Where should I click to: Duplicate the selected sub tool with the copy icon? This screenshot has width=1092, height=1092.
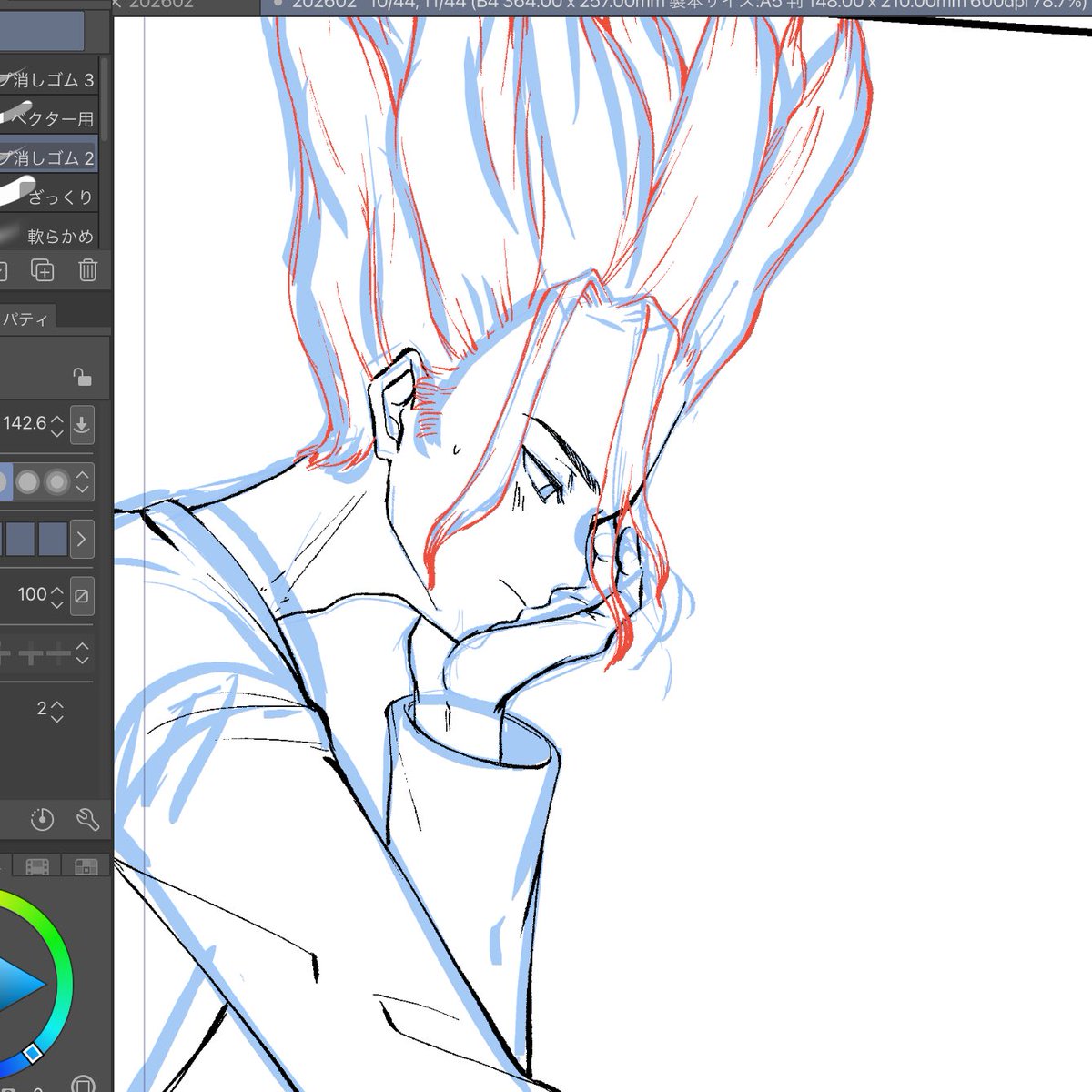43,269
